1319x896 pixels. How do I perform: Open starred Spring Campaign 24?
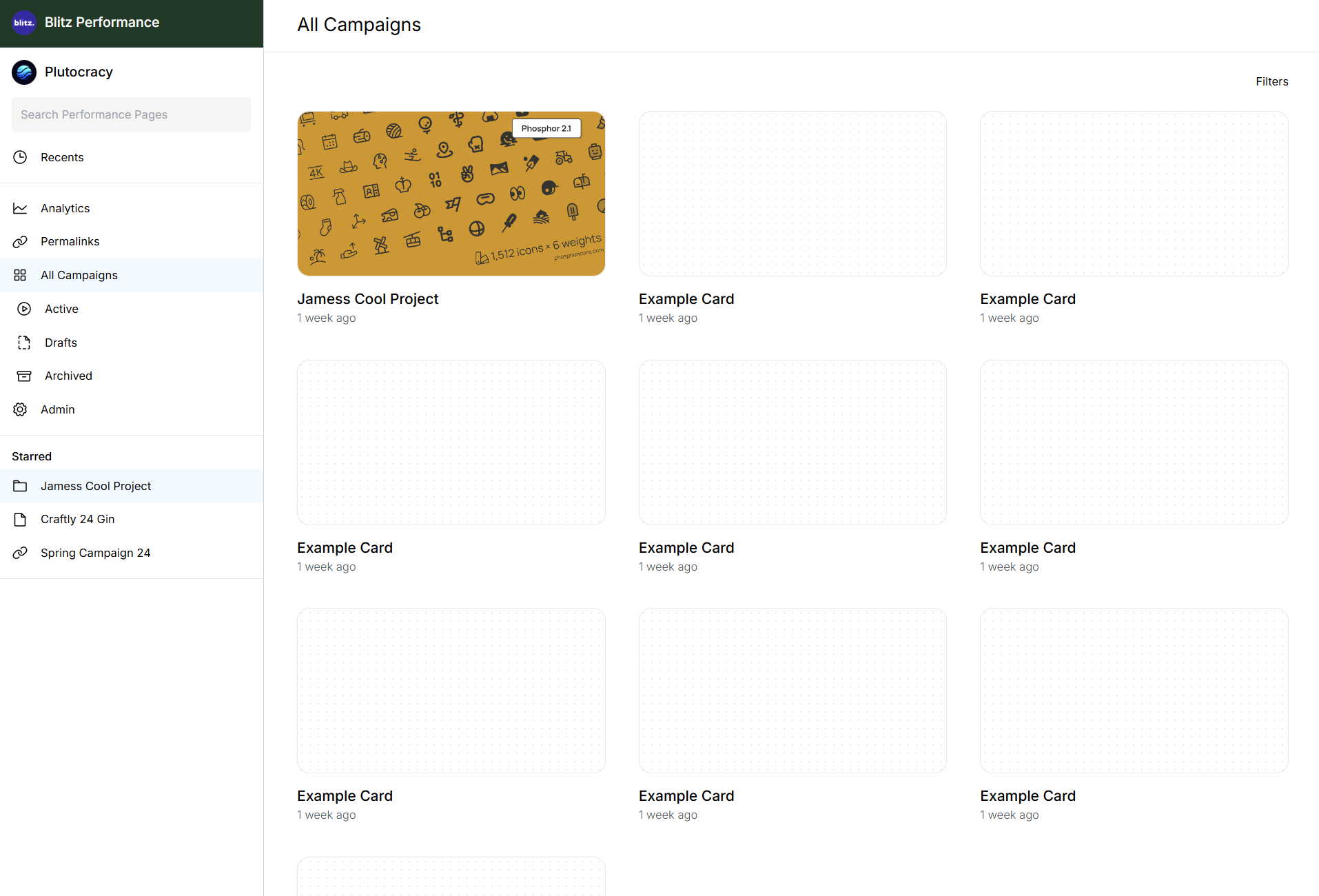click(x=95, y=553)
